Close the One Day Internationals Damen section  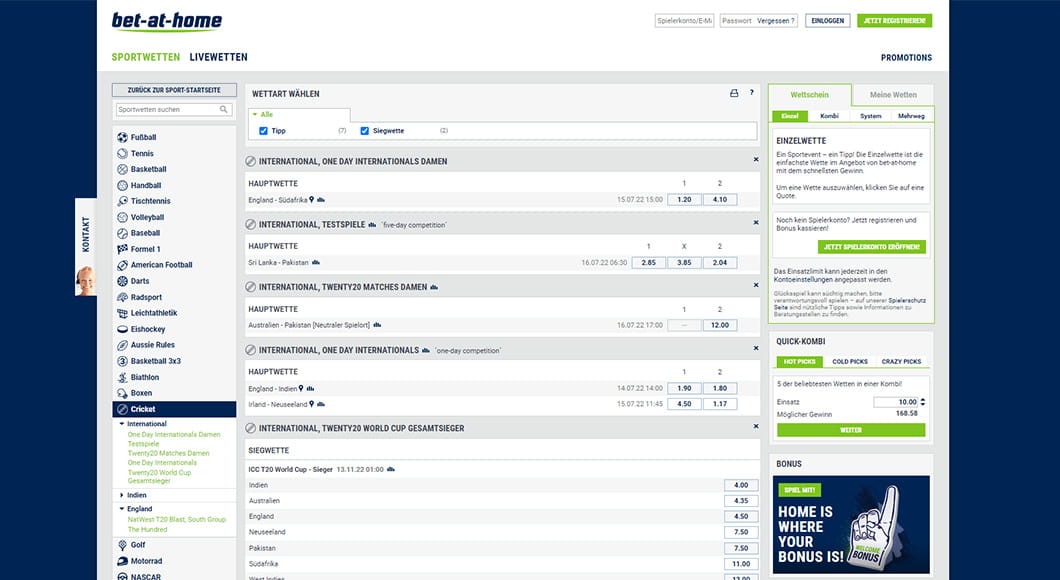(x=756, y=160)
